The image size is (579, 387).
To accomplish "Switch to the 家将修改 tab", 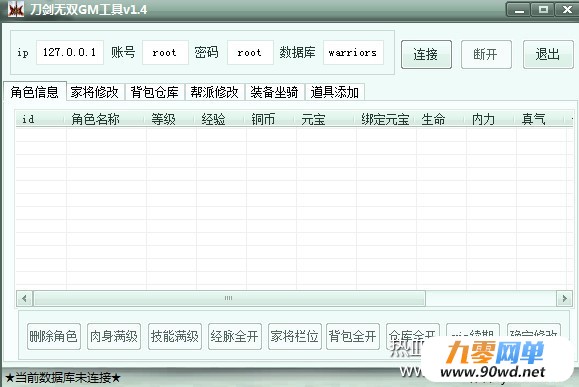I will coord(95,92).
